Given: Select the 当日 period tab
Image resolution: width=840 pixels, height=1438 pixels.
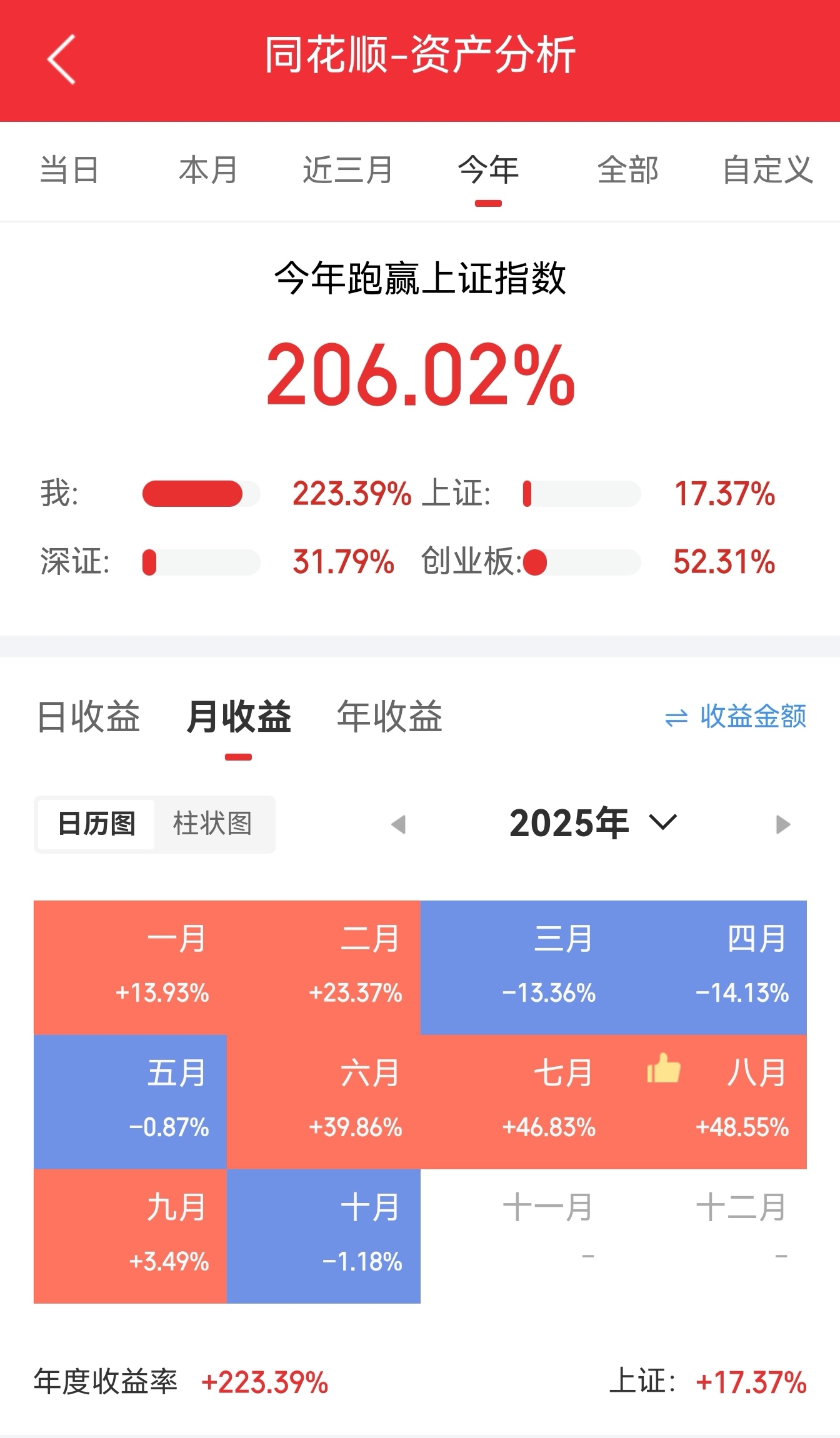Looking at the screenshot, I should 69,170.
